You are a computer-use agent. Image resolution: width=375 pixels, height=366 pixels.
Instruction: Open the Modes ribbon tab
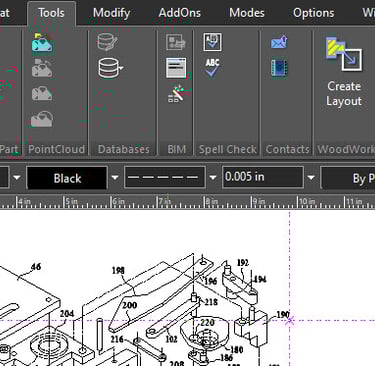pyautogui.click(x=247, y=13)
